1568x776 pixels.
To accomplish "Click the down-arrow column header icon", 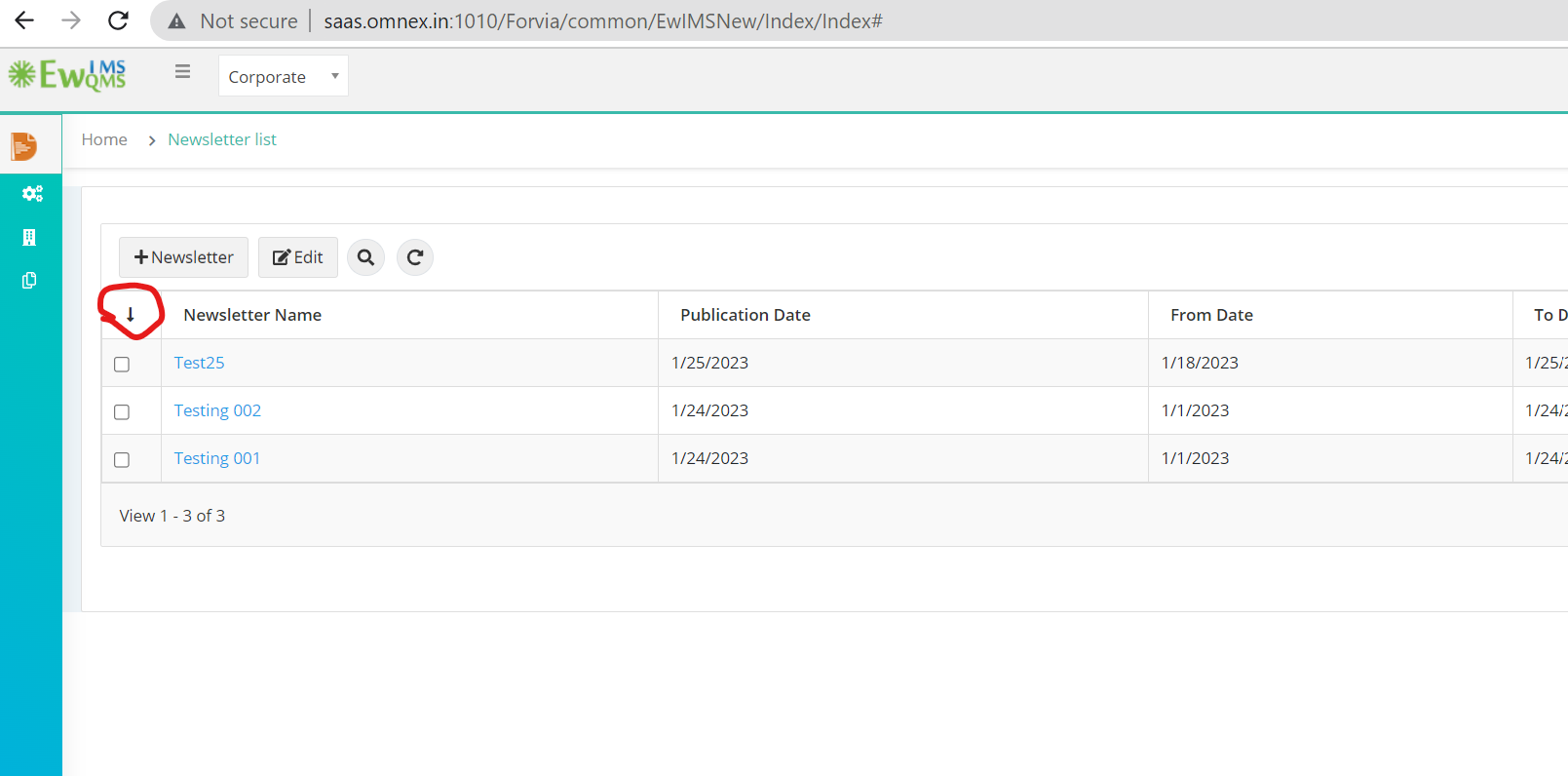I will point(131,314).
